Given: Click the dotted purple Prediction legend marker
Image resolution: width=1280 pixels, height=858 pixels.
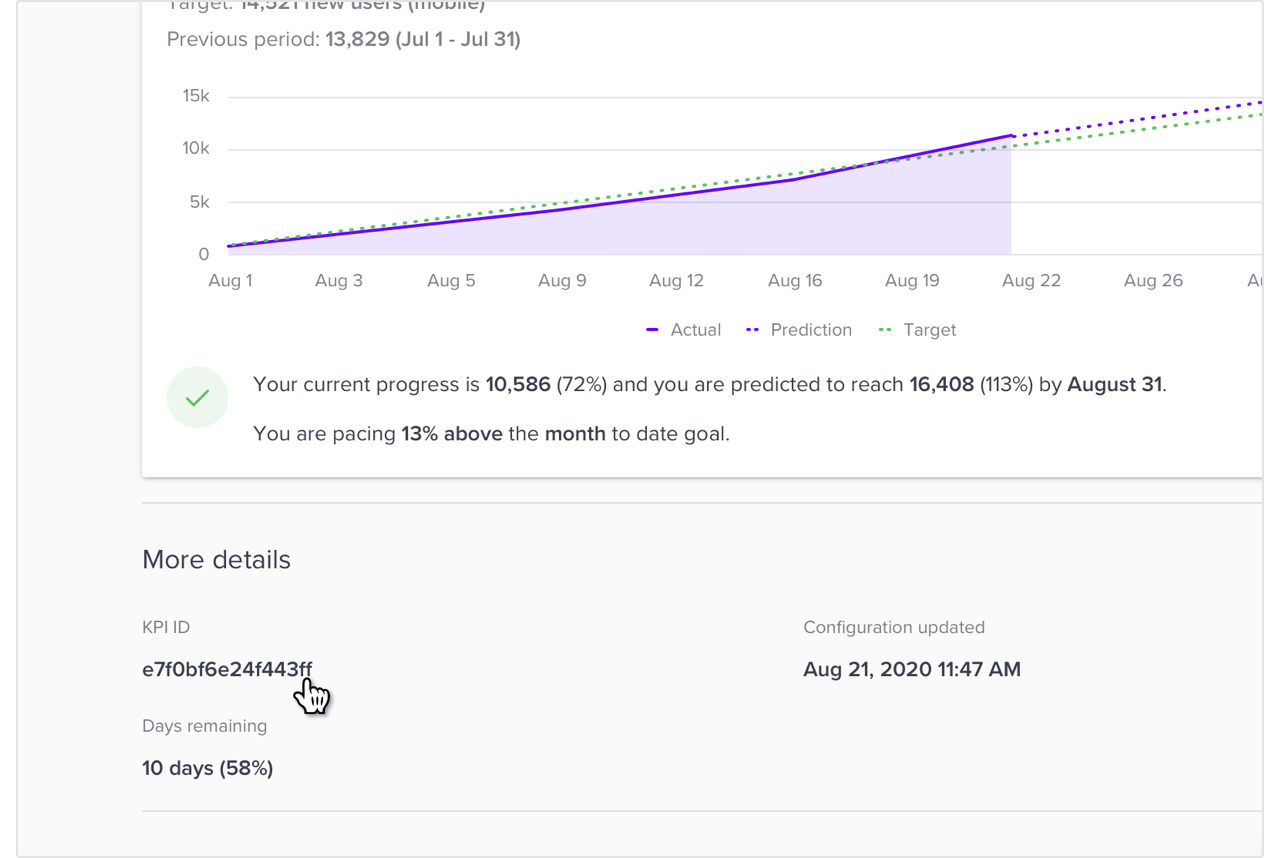Looking at the screenshot, I should click(x=753, y=330).
